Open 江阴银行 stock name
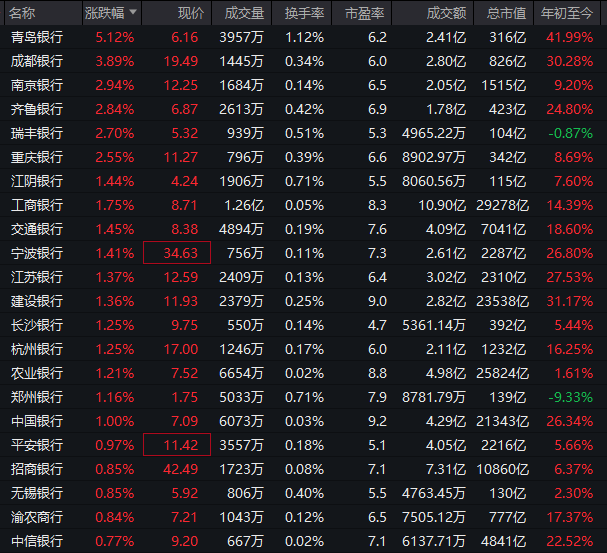Screen dimensions: 607x553 (37, 181)
